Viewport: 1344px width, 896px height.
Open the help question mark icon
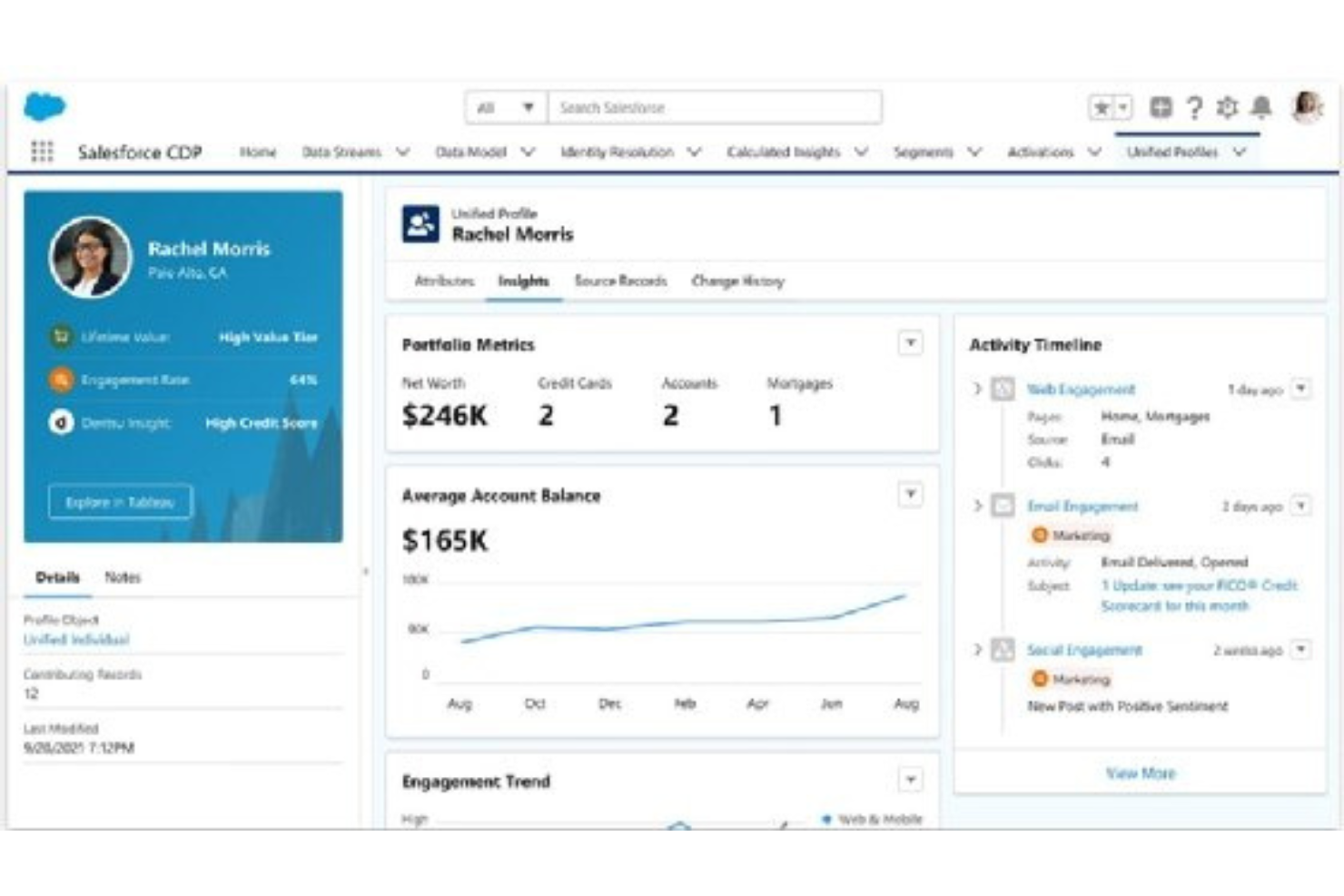tap(1194, 108)
